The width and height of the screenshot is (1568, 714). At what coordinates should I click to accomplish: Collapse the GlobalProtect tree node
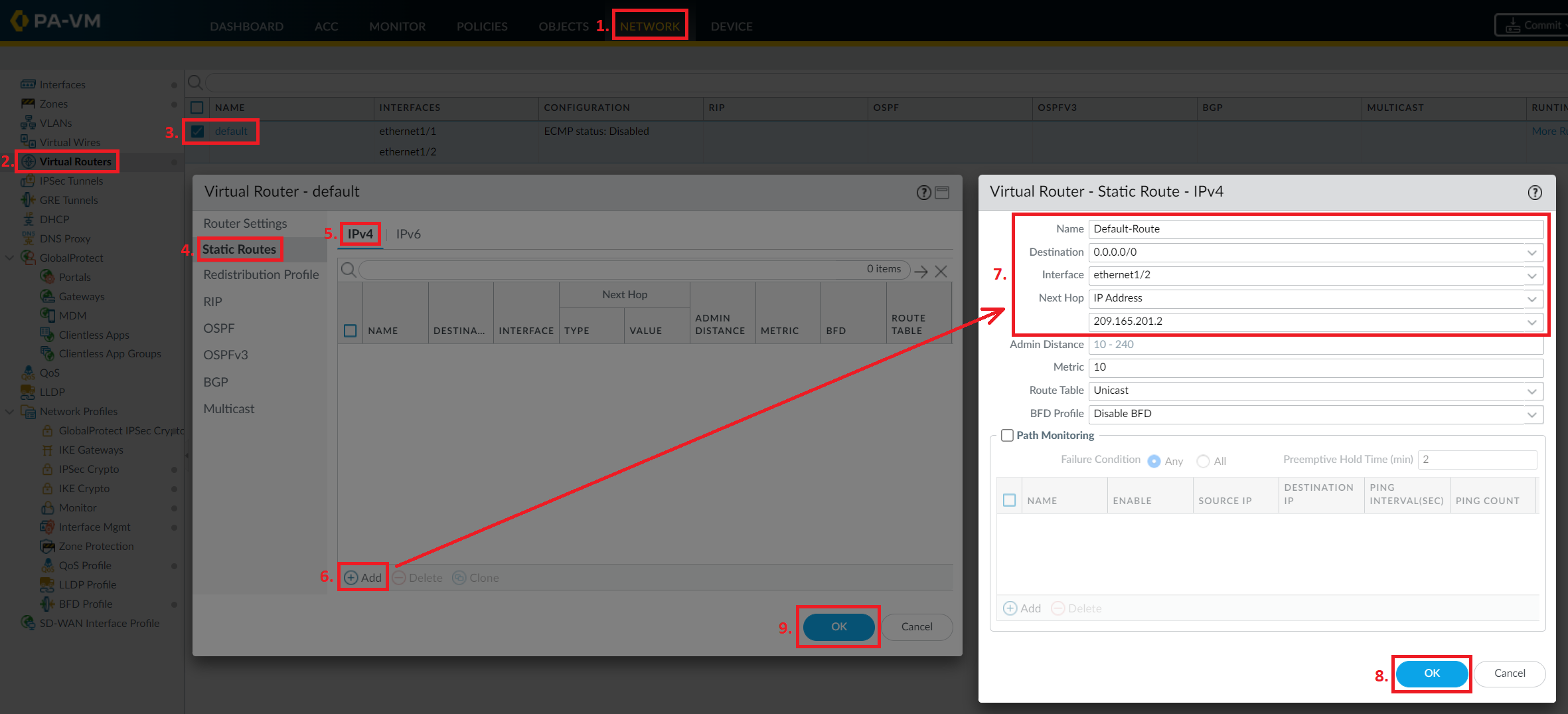[x=9, y=258]
